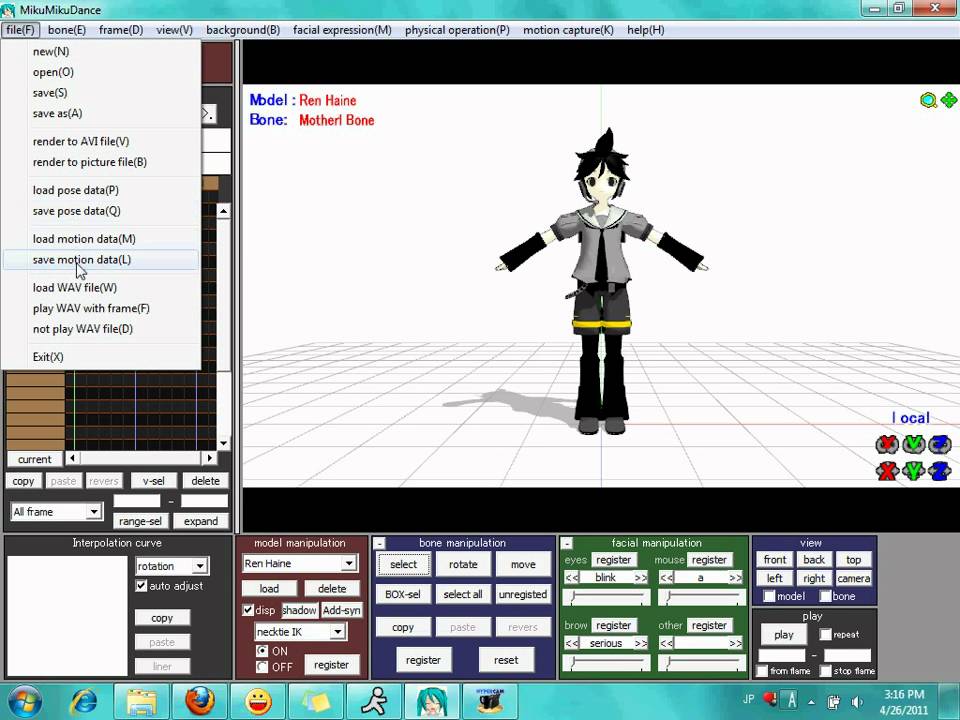This screenshot has height=720, width=960.
Task: Click the red X rotation axis icon
Action: tap(887, 444)
